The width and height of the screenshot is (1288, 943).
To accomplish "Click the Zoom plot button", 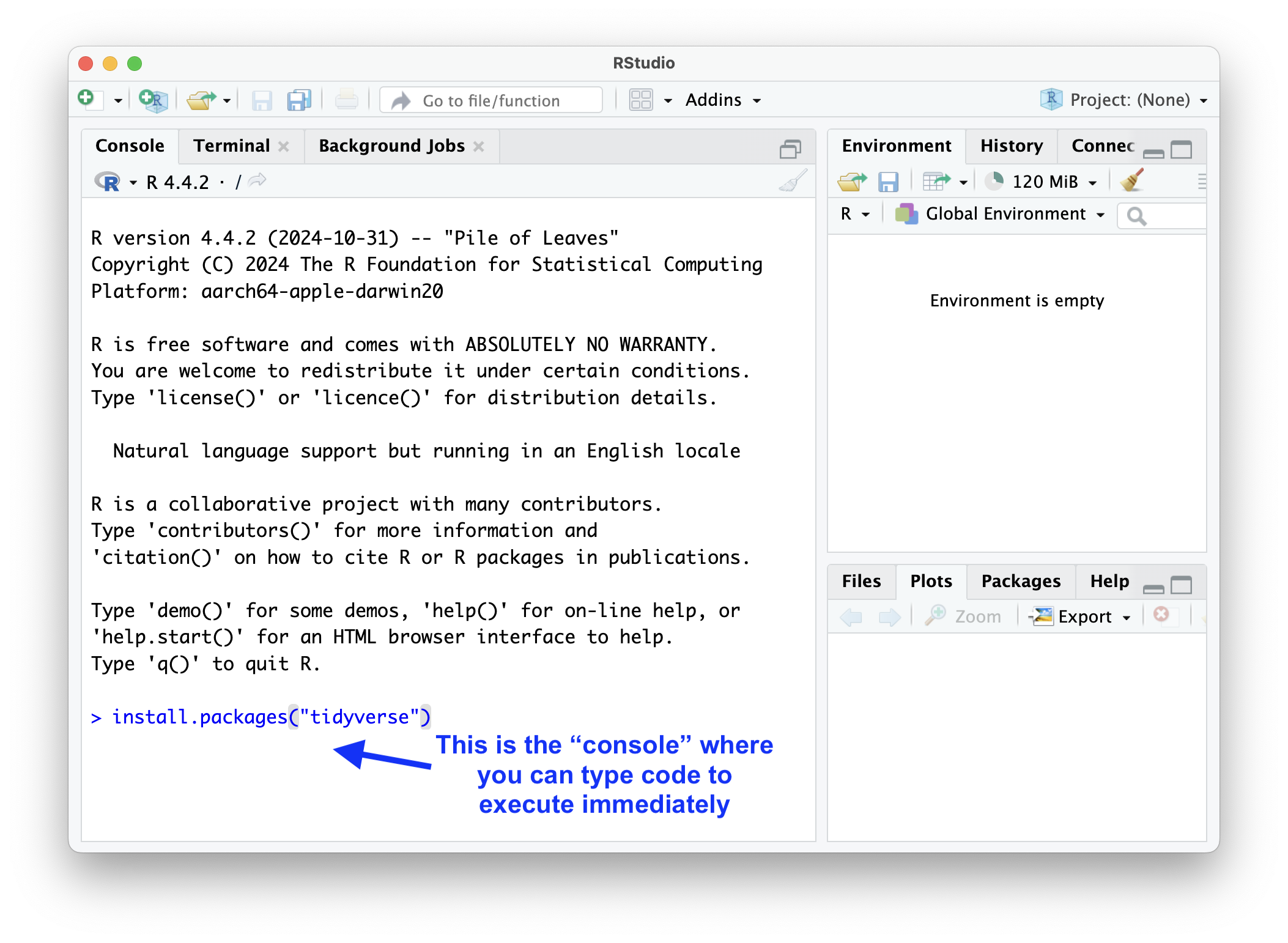I will tap(963, 616).
